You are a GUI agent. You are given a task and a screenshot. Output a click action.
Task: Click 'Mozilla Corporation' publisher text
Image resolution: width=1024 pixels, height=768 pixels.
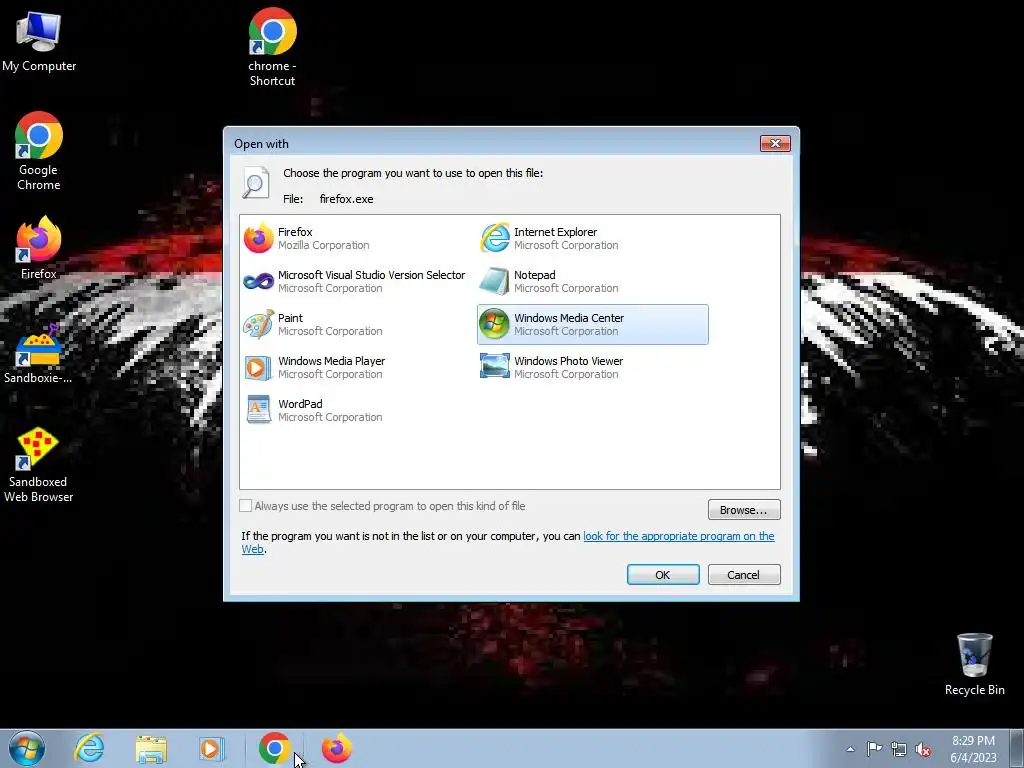(324, 246)
